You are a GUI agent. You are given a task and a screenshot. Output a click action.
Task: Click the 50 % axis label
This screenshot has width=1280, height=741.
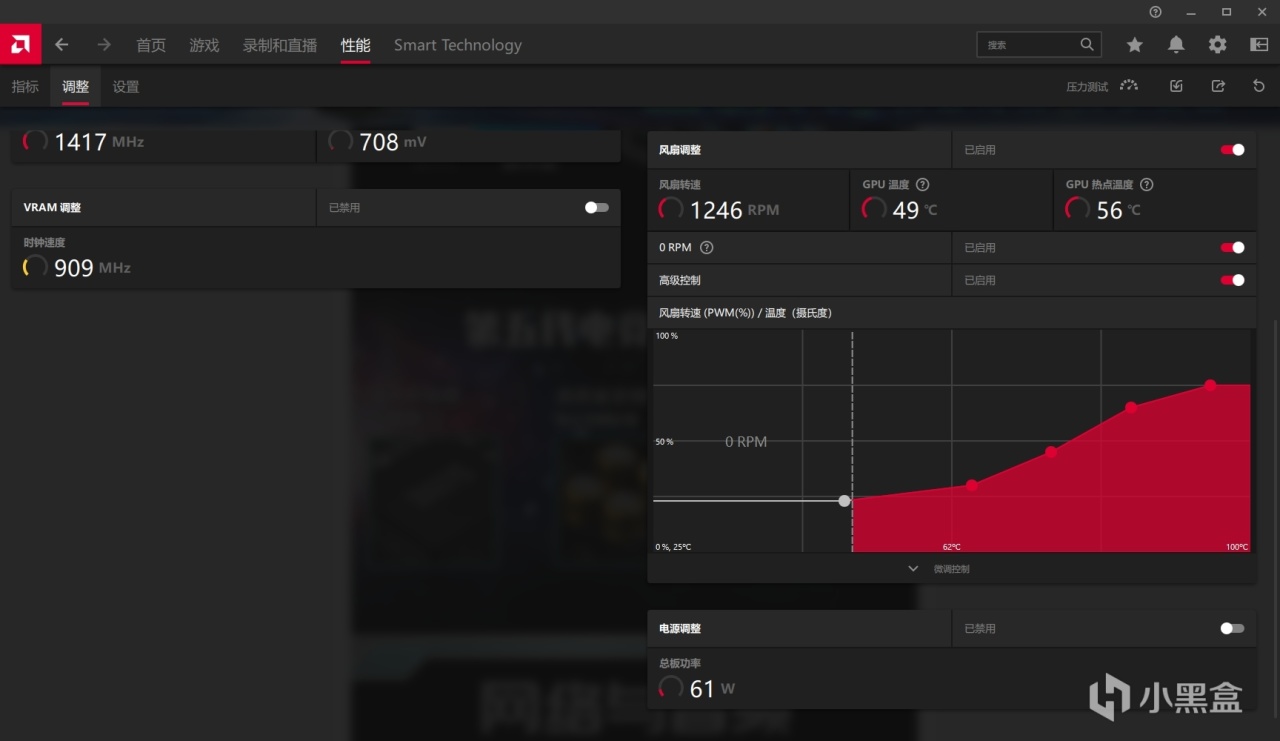(x=664, y=442)
